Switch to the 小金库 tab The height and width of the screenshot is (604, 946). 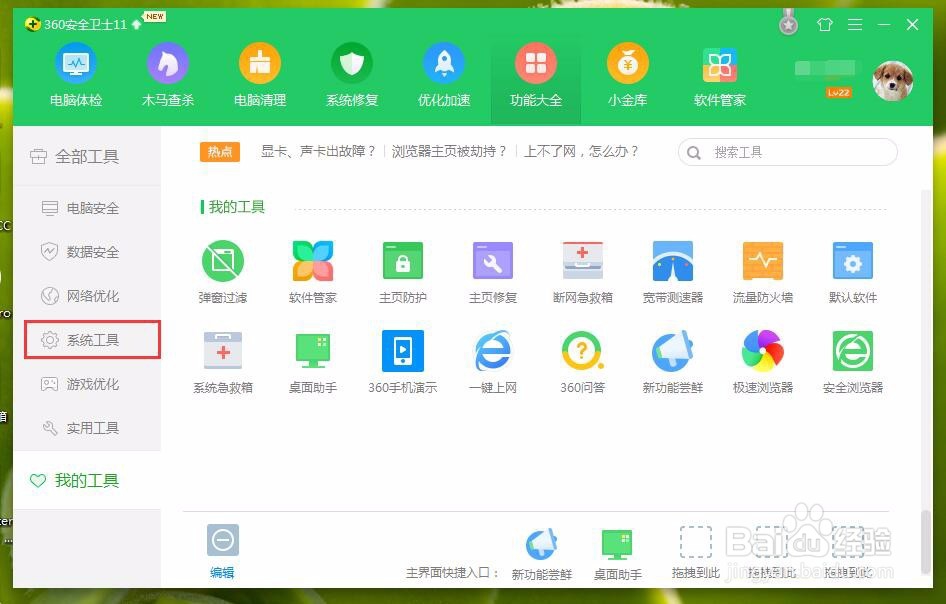tap(627, 75)
